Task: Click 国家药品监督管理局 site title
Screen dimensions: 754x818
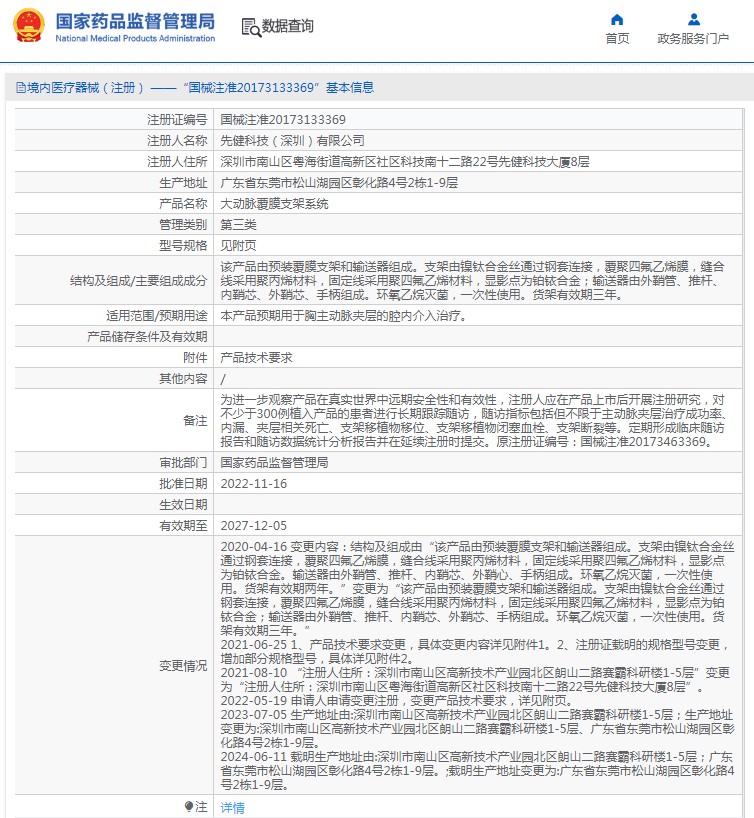Action: pos(135,21)
